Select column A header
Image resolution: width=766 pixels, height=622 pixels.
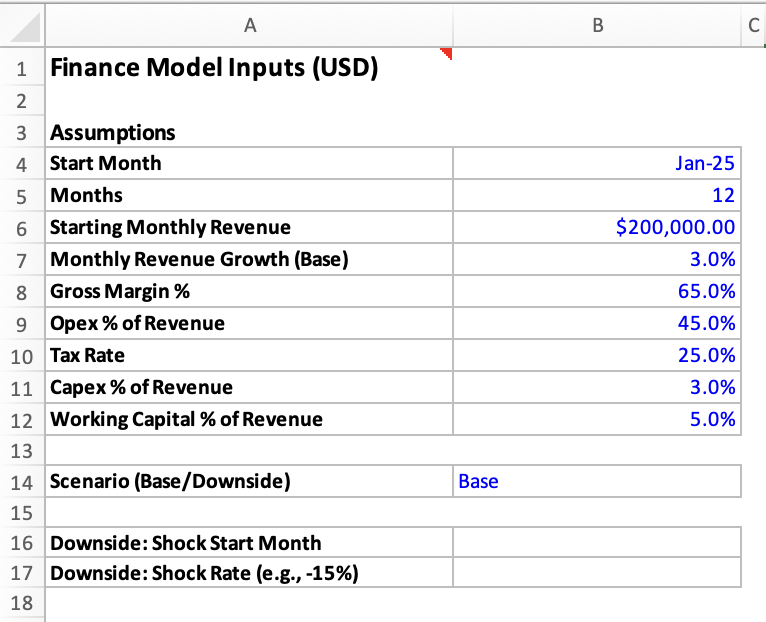pos(248,27)
